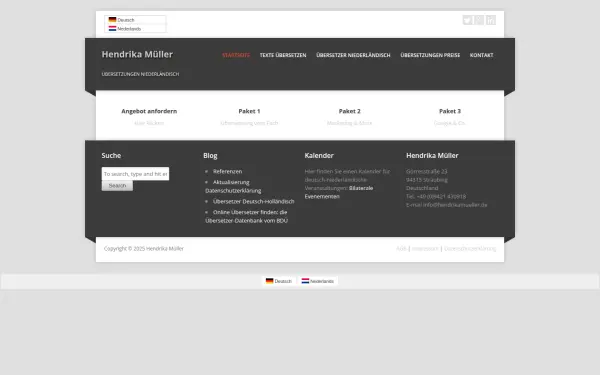This screenshot has width=600, height=375.
Task: Open the AGB footer link
Action: click(401, 249)
